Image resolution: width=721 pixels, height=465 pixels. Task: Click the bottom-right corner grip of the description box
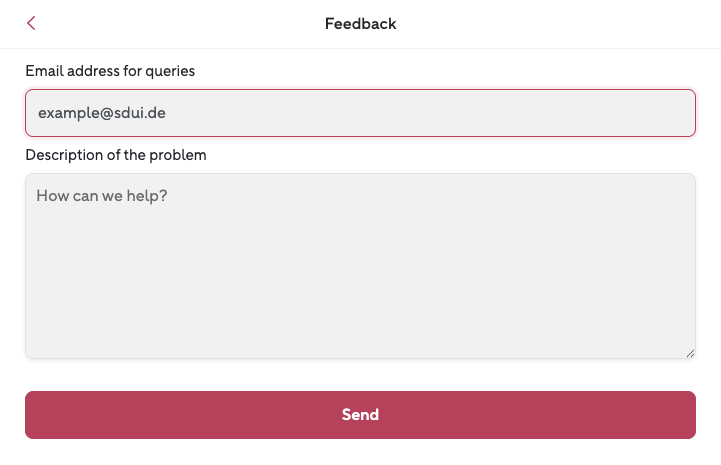coord(690,353)
